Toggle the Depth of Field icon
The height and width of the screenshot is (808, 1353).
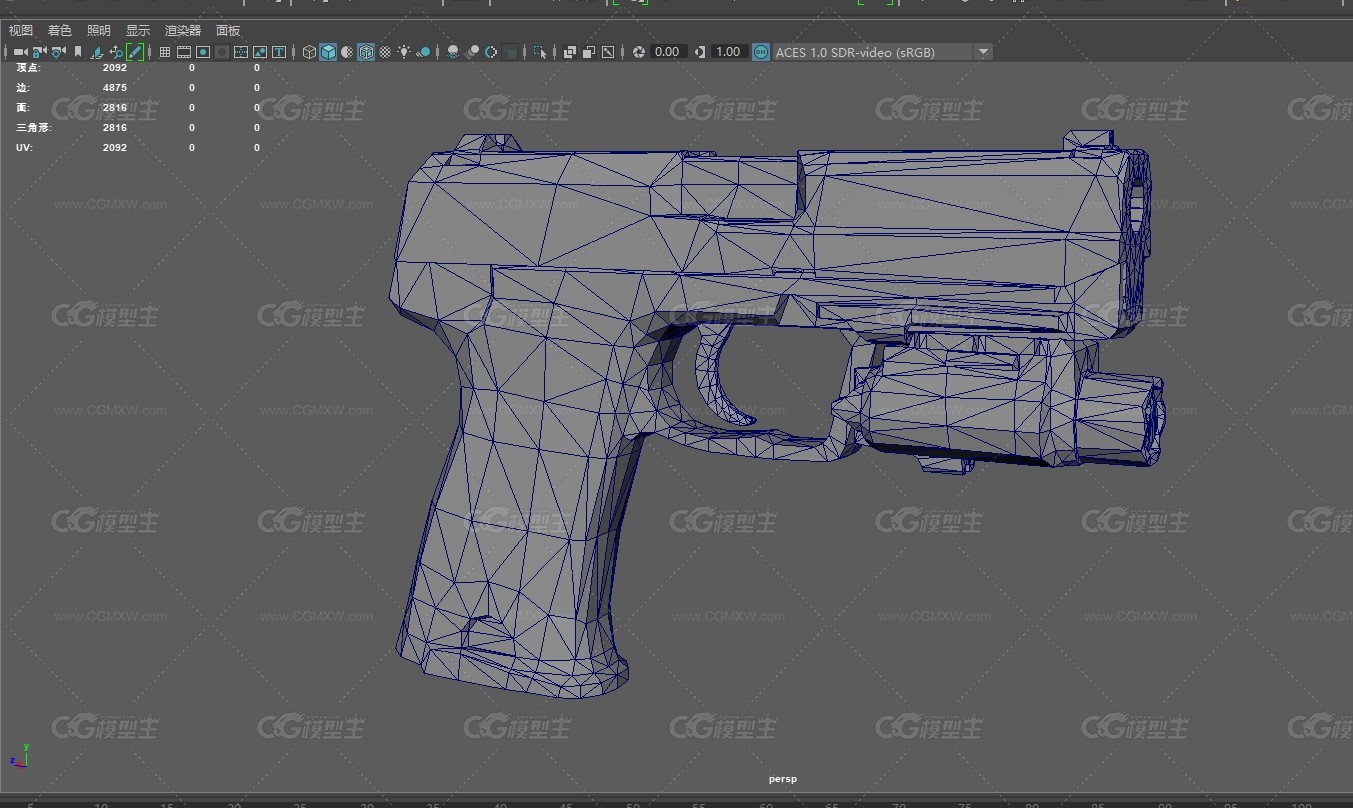(510, 52)
